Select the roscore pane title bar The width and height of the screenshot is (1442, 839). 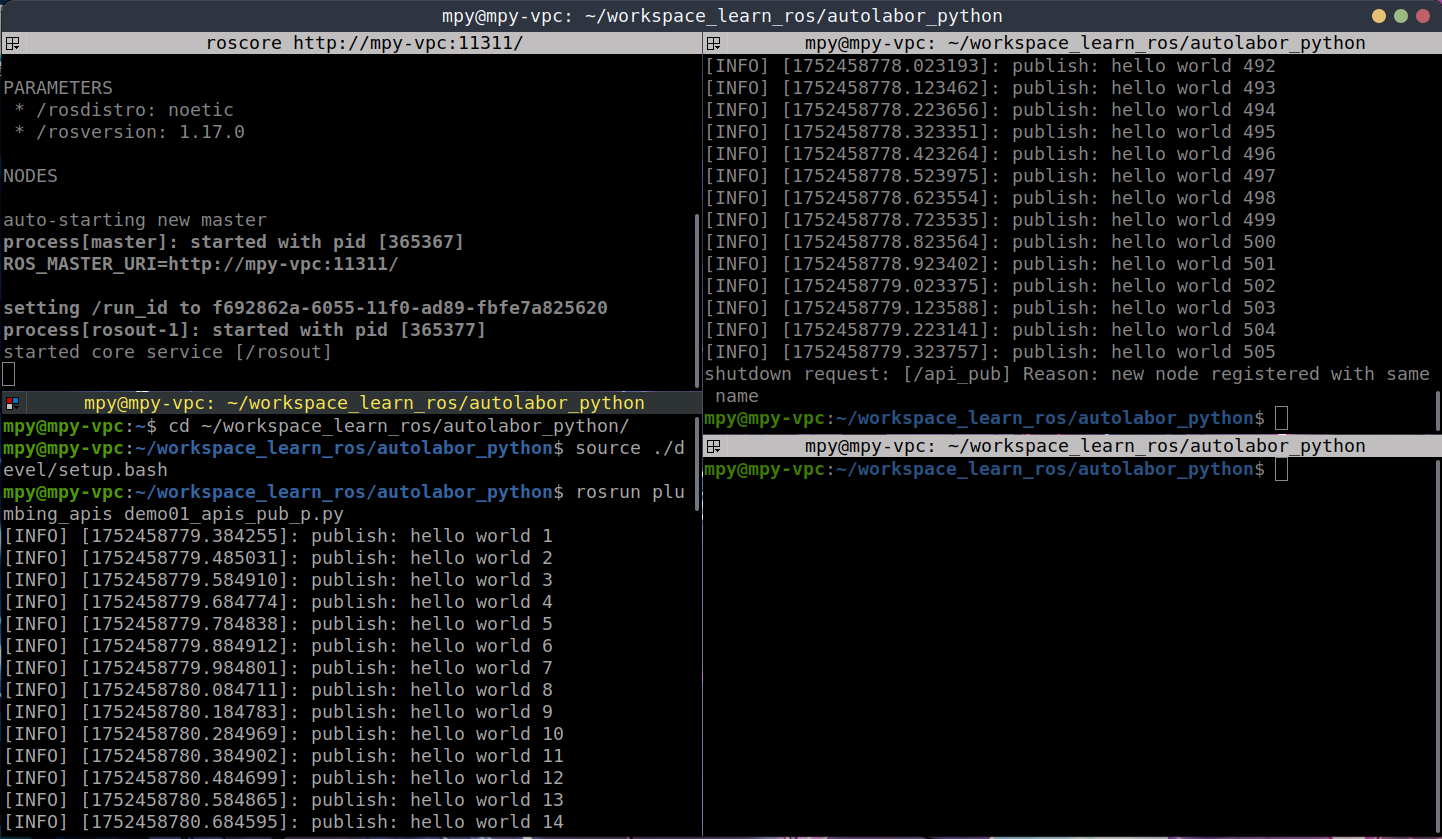pos(364,43)
